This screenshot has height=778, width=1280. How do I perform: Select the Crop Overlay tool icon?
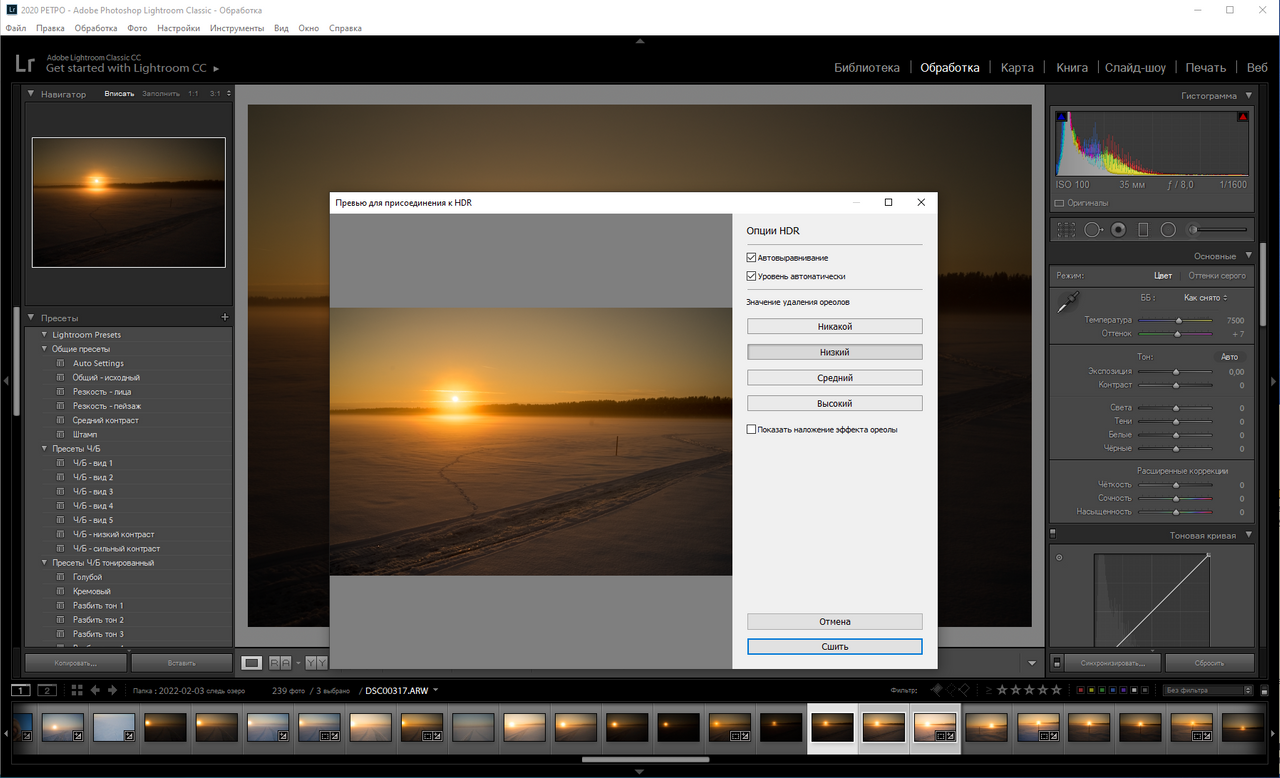[1067, 229]
